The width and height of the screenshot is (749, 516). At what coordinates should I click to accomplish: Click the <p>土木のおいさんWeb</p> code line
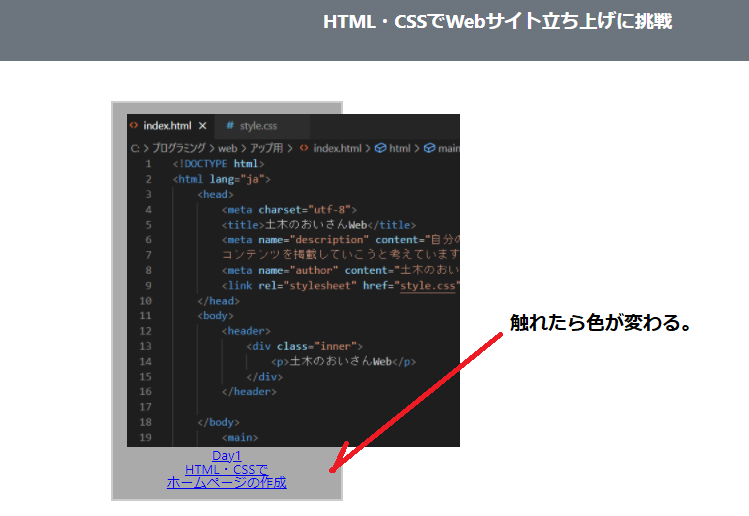point(343,362)
